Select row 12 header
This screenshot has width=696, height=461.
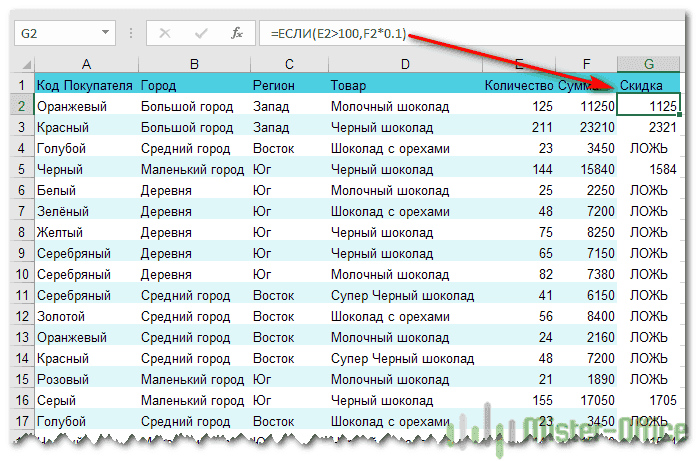click(x=21, y=316)
